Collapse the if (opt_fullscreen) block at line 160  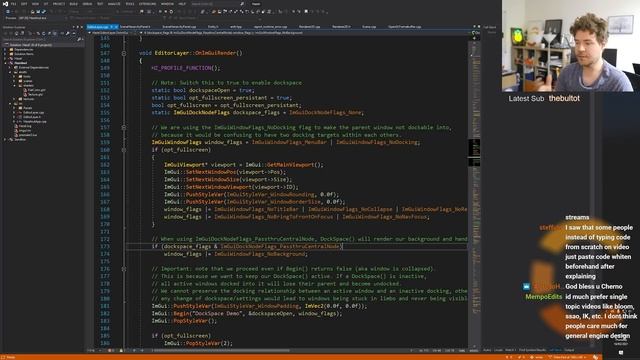(x=124, y=150)
